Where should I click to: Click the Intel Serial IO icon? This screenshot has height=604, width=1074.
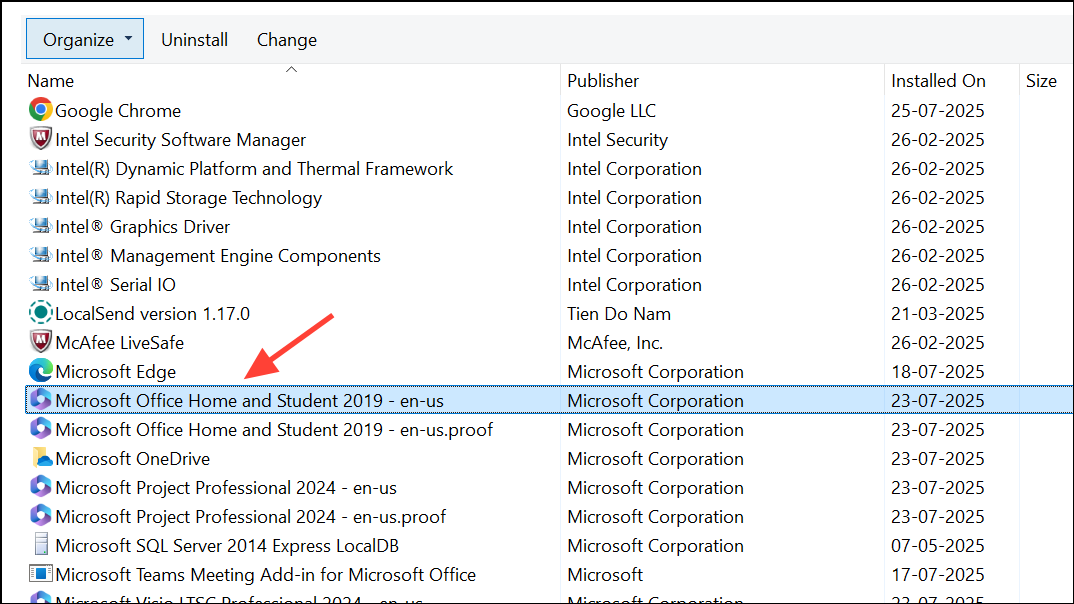40,284
